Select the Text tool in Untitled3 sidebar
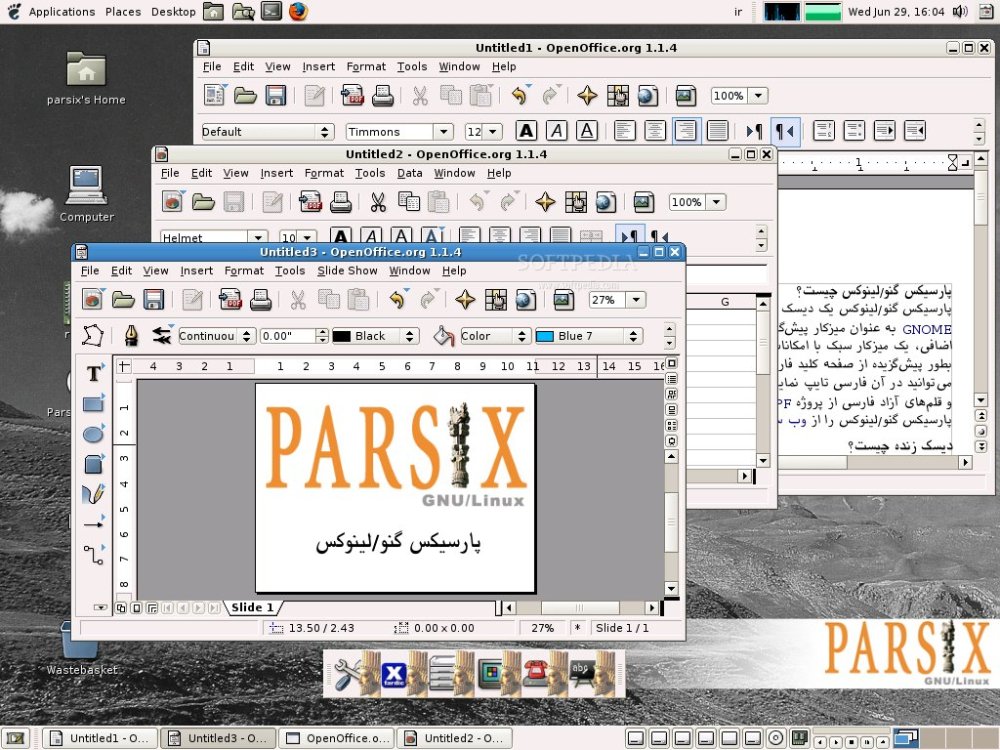This screenshot has height=750, width=1000. coord(94,373)
